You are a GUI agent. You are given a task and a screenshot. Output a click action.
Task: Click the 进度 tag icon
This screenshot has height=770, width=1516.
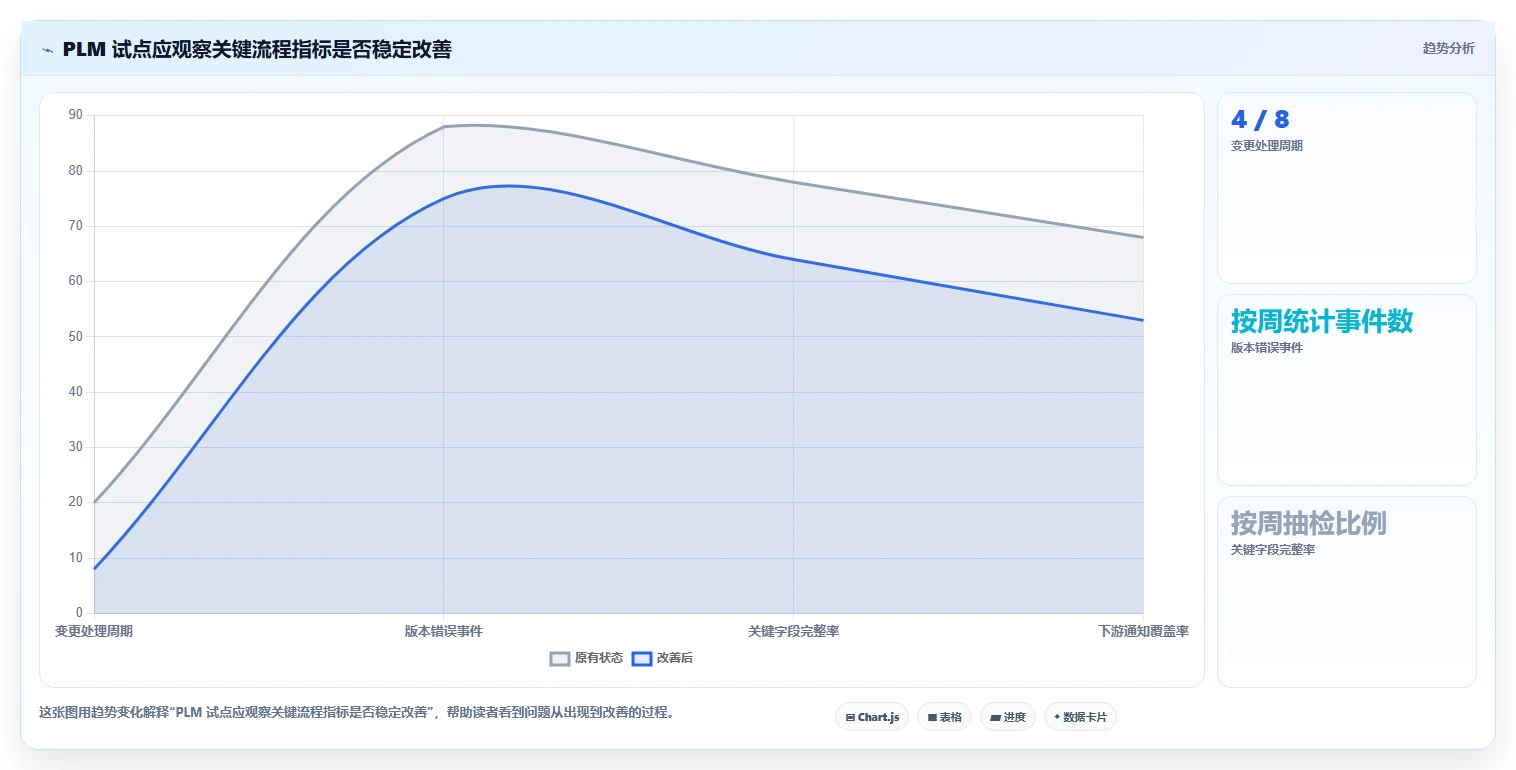(996, 717)
